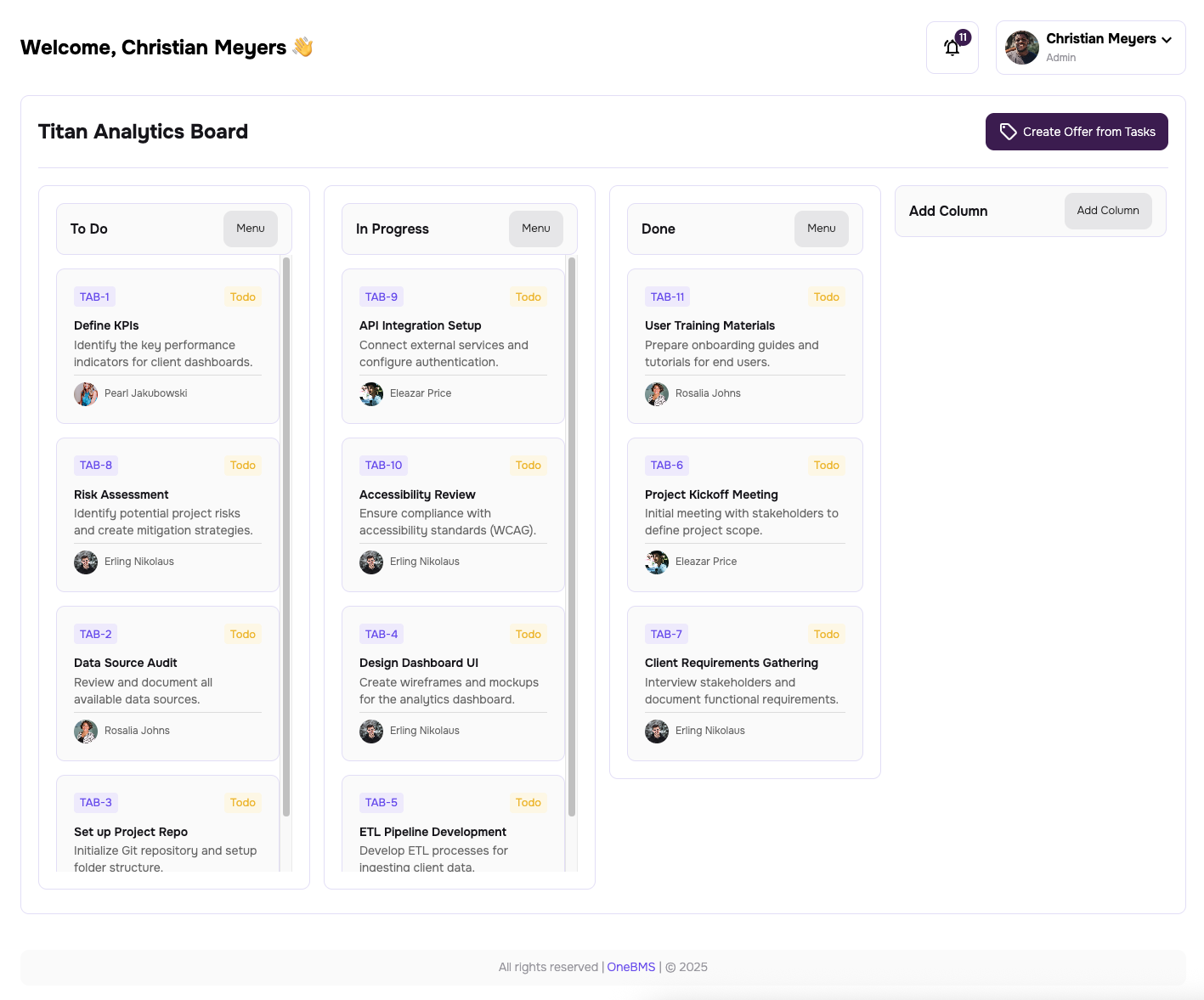This screenshot has width=1204, height=1000.
Task: Click Eleazar Price's avatar on API Integration Setup
Action: 371,393
